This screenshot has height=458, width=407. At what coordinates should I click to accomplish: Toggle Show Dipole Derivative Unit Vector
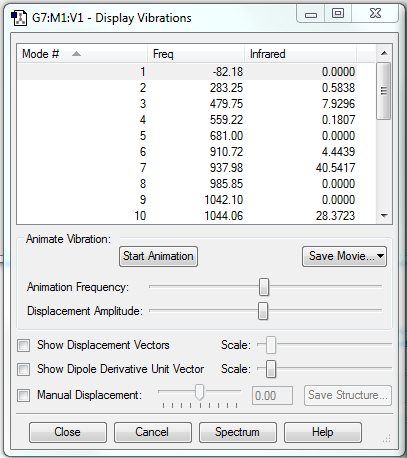point(24,369)
